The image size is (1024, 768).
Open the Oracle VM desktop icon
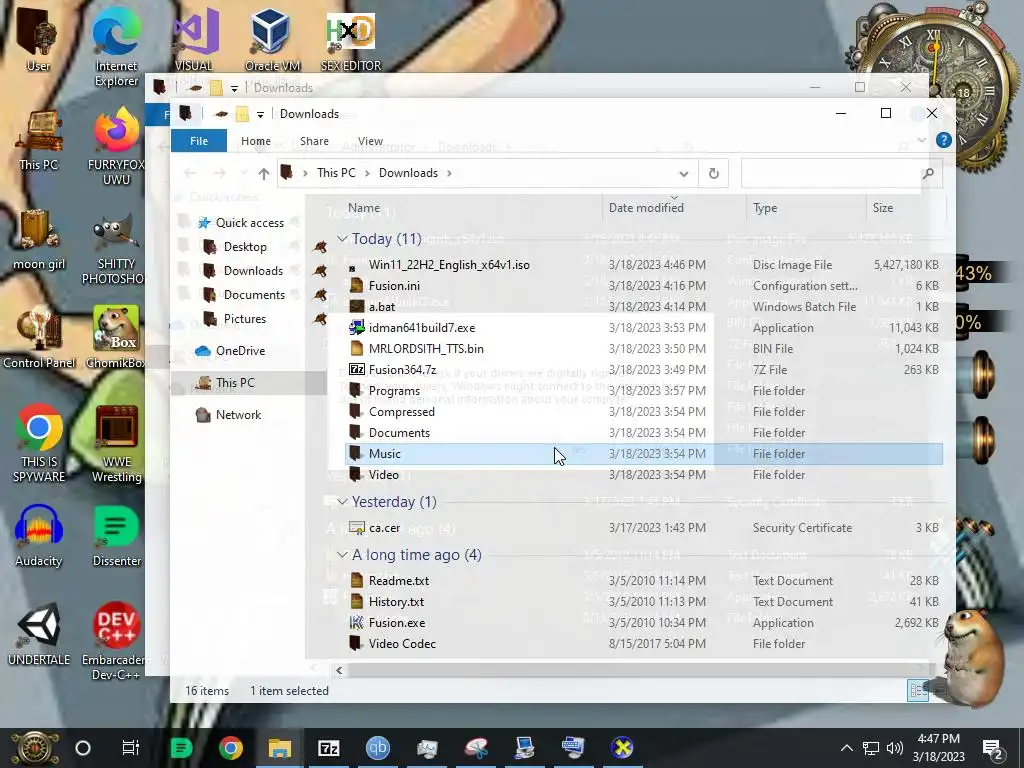coord(272,39)
